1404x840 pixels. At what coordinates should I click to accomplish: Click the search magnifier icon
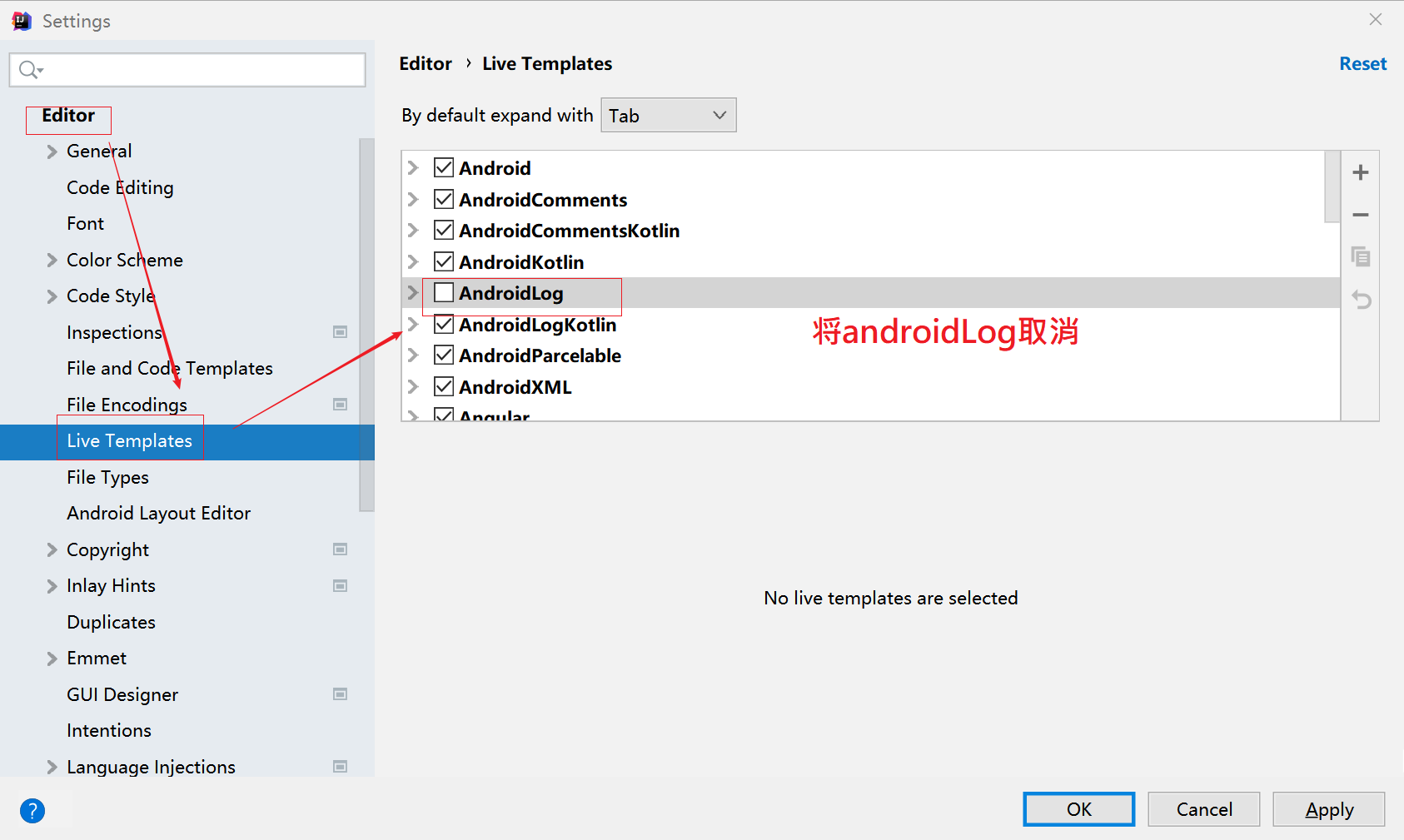(30, 70)
